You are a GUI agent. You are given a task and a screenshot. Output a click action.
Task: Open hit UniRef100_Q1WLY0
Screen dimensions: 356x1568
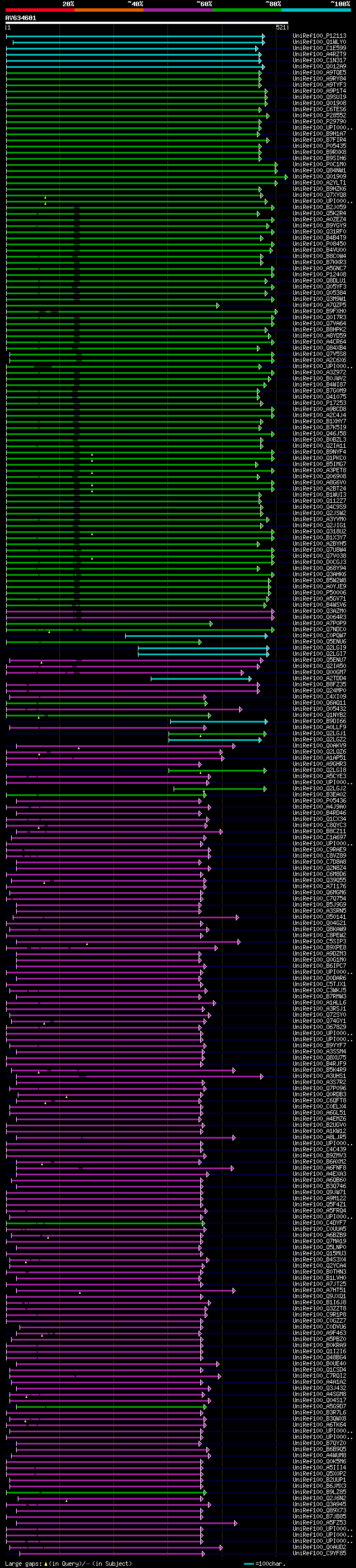pos(319,42)
